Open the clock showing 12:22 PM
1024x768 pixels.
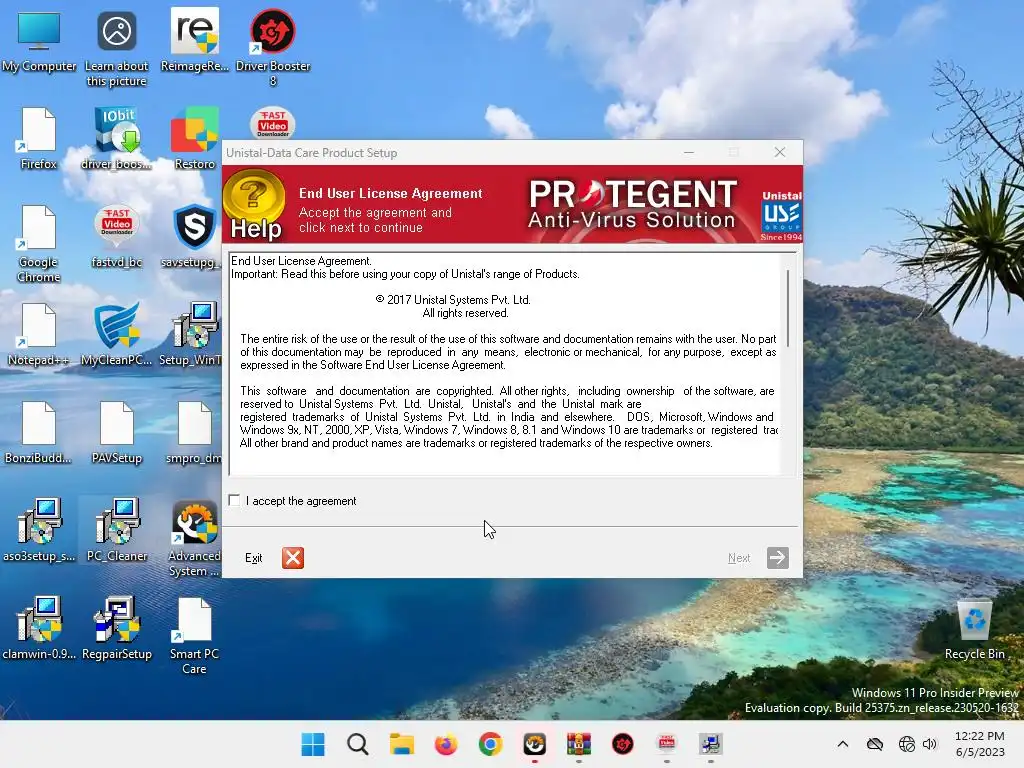[980, 744]
